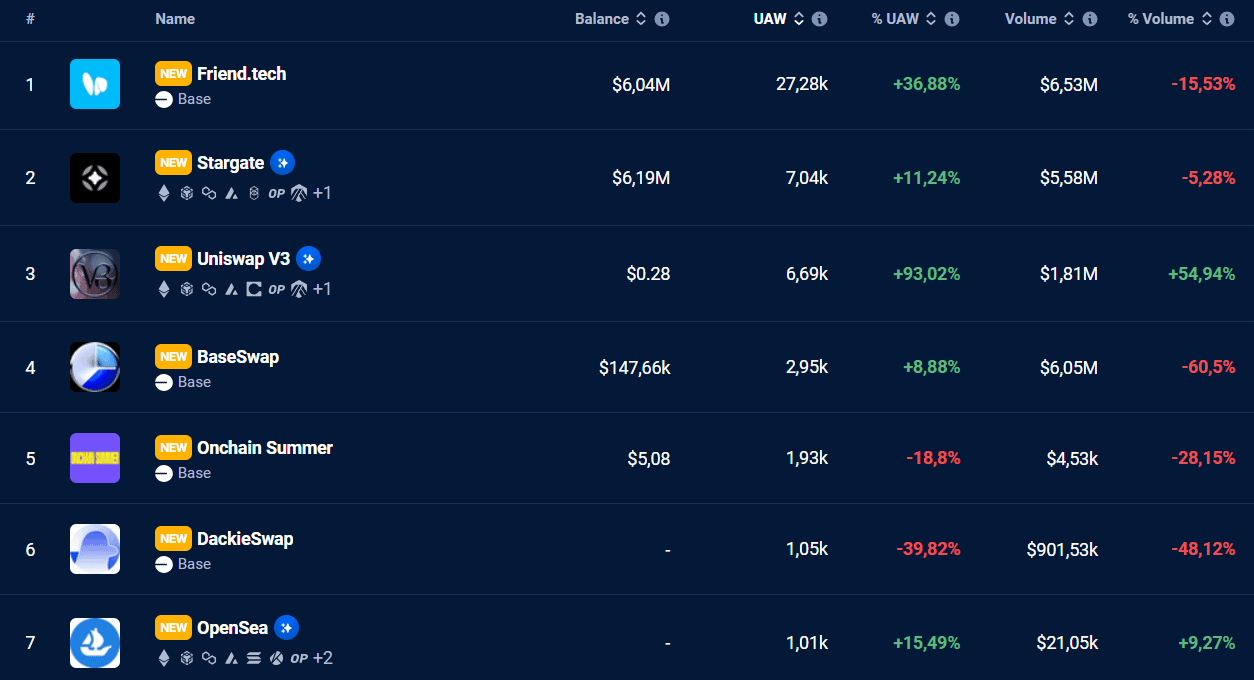Open the Onchain Summer dapp link

point(264,448)
